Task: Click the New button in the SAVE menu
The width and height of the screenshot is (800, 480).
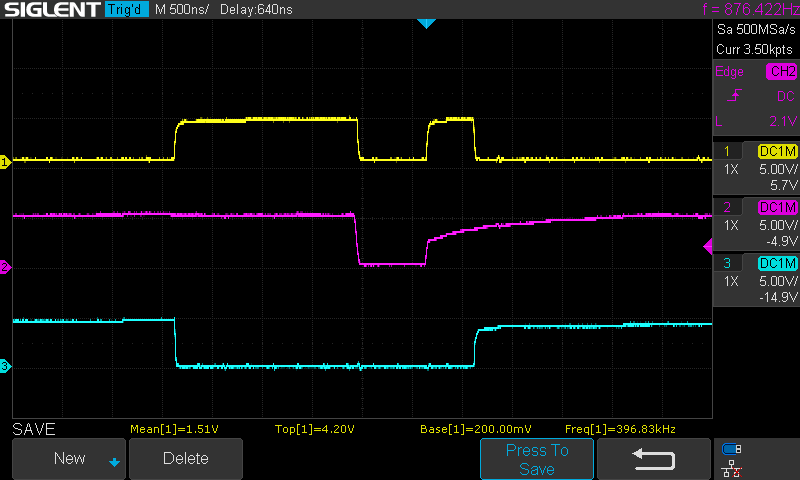Action: coord(69,459)
